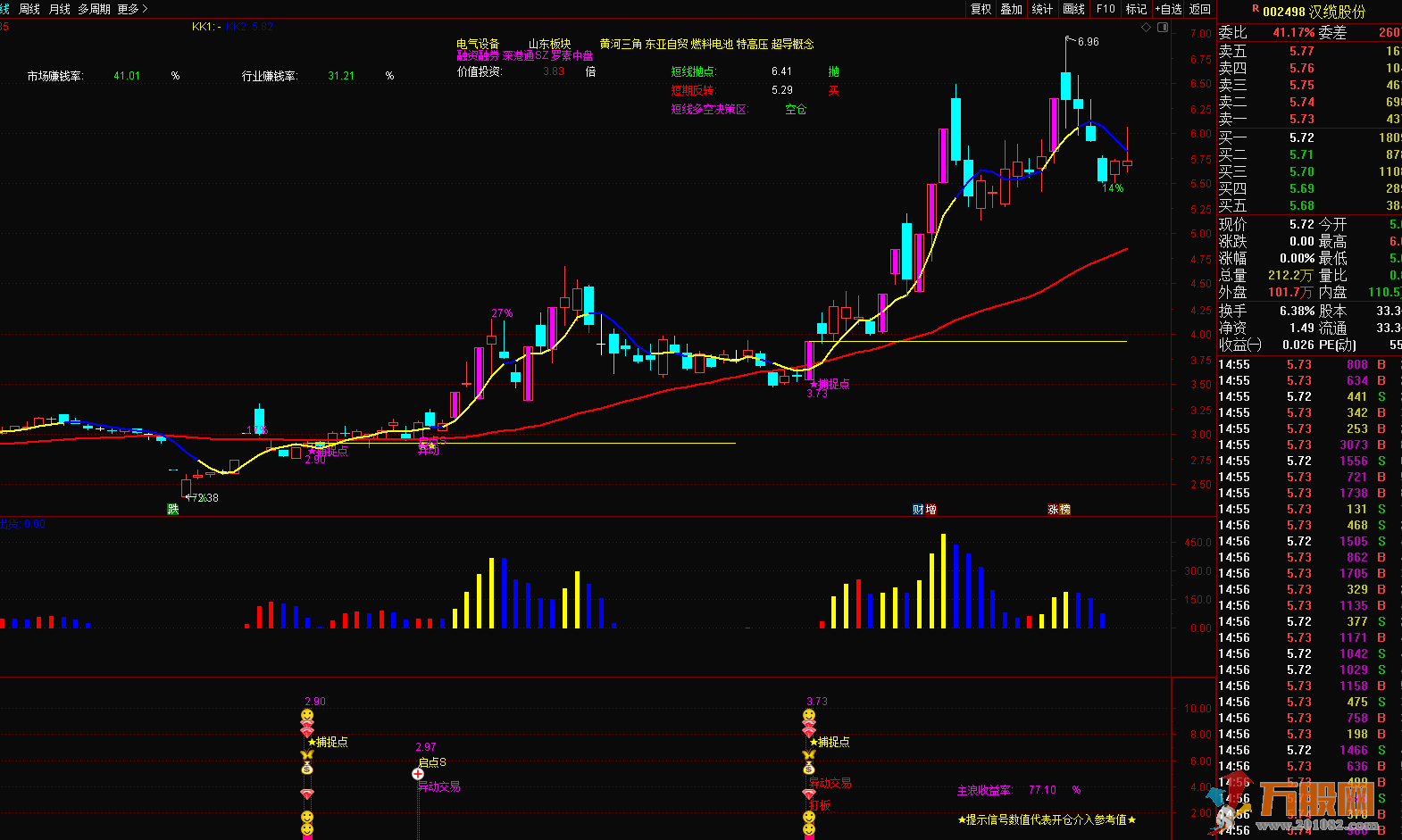Click the tick trade row with volume 3073
The image size is (1402, 840).
[x=1310, y=445]
